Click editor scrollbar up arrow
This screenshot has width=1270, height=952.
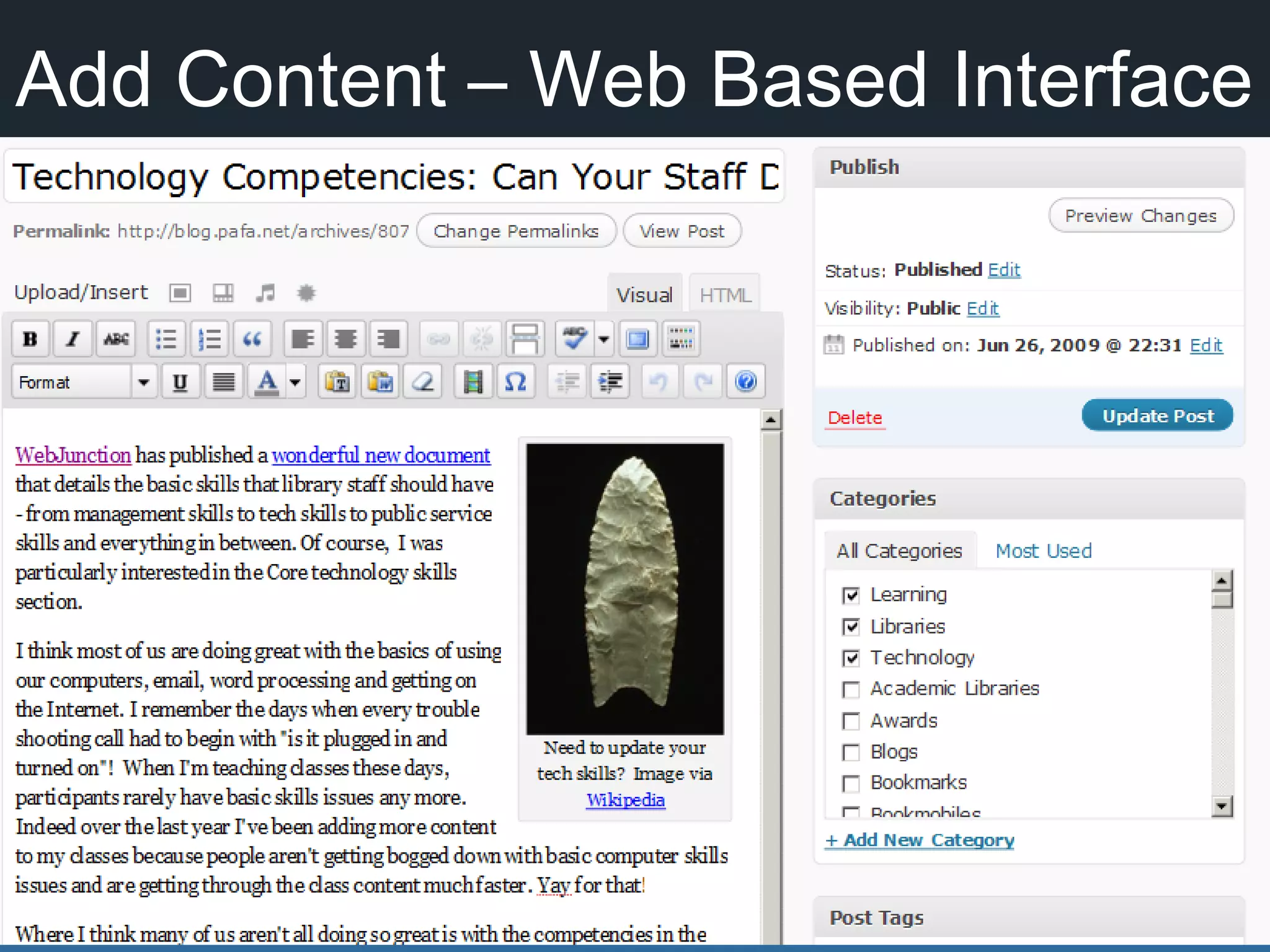[771, 420]
